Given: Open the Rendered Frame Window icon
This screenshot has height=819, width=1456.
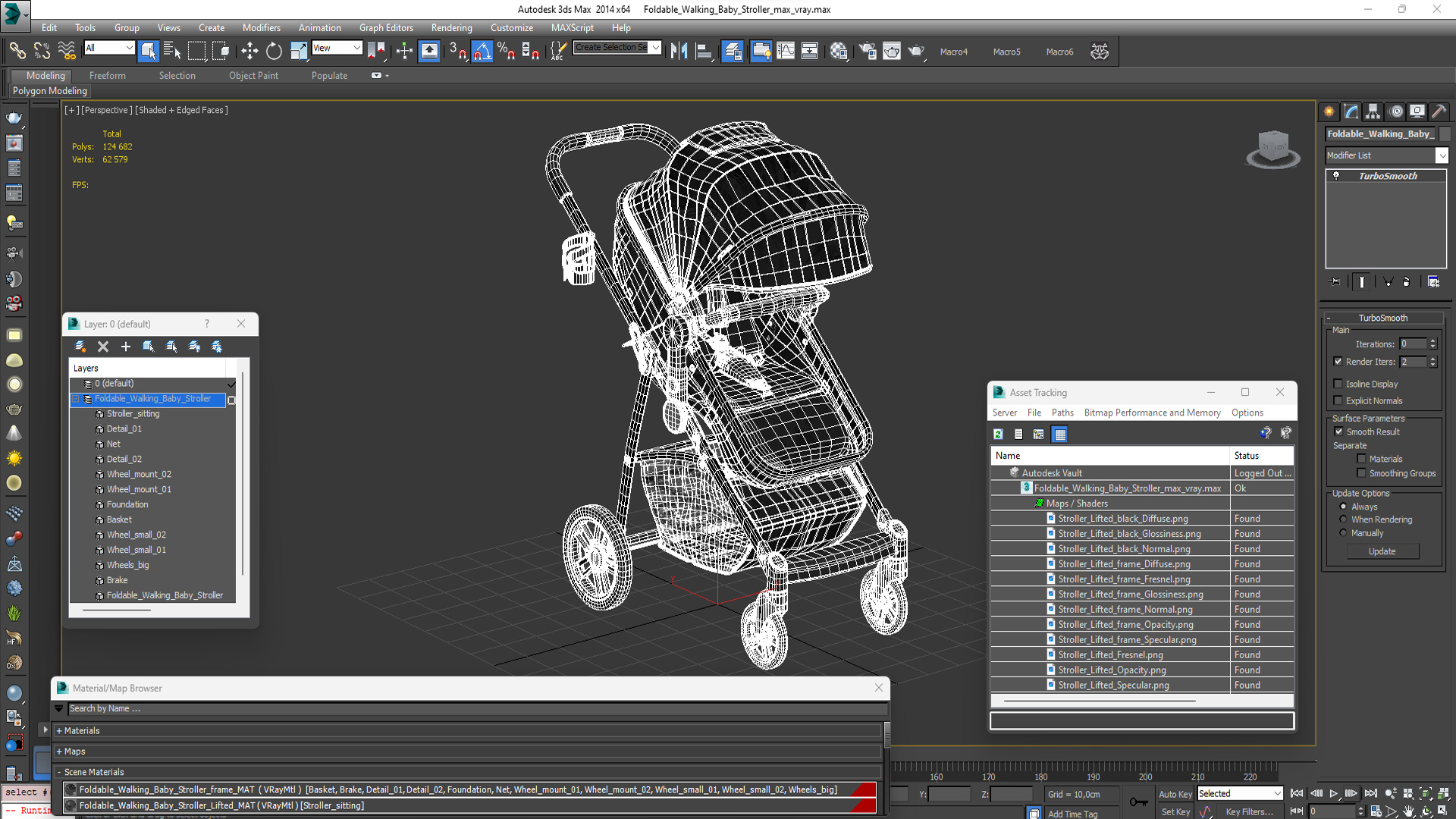Looking at the screenshot, I should pos(892,51).
